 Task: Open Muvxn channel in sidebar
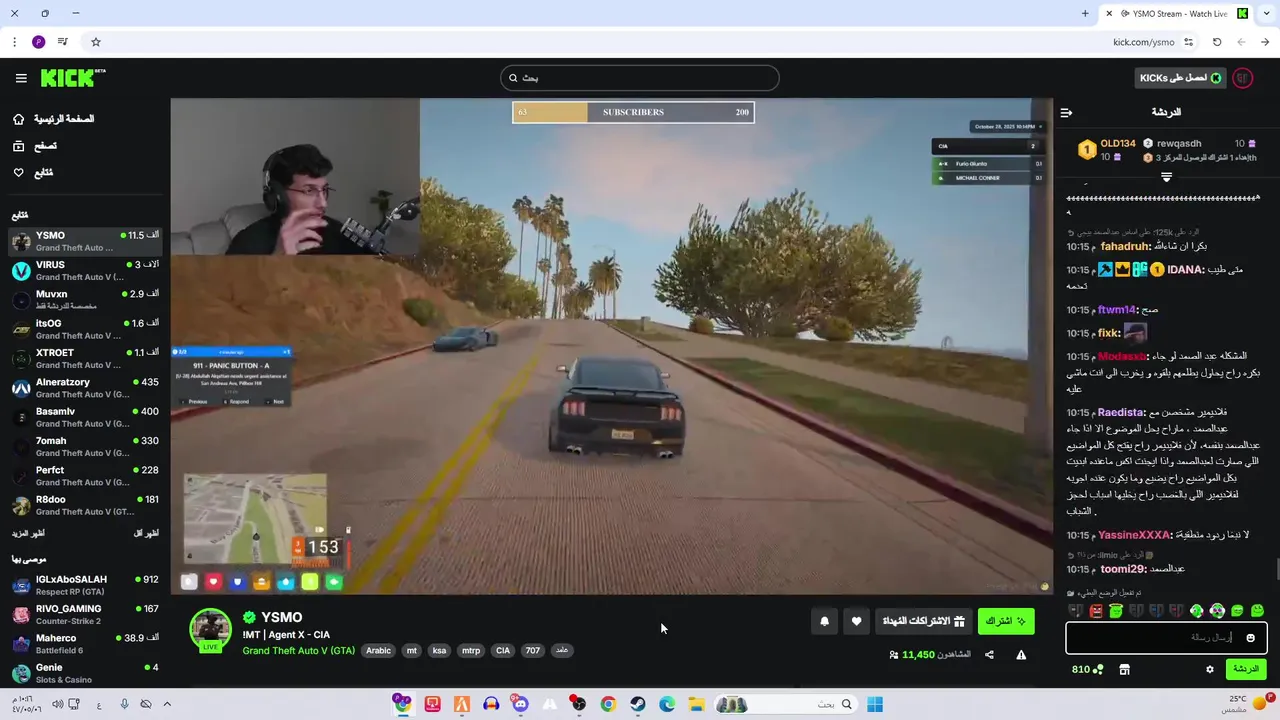tap(85, 300)
